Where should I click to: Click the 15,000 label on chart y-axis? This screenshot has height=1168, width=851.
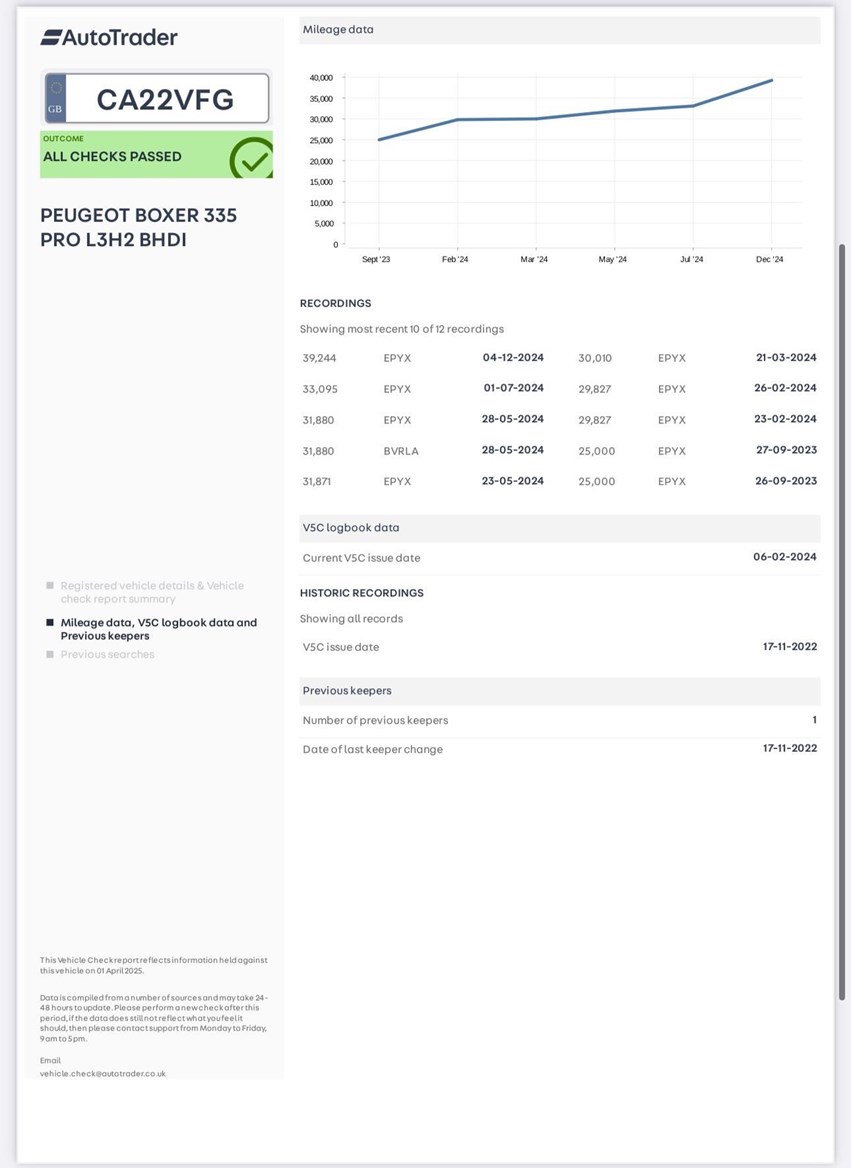pos(321,182)
